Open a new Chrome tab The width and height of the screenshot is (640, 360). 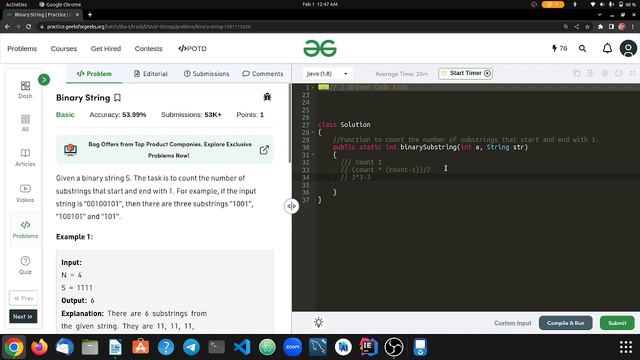pos(90,15)
